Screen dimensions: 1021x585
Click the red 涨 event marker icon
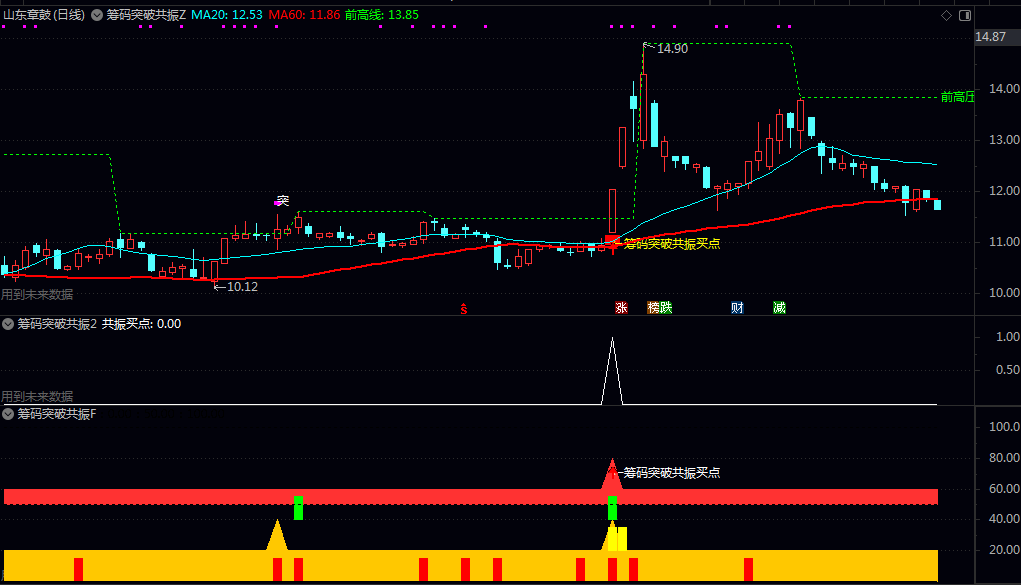tap(621, 307)
